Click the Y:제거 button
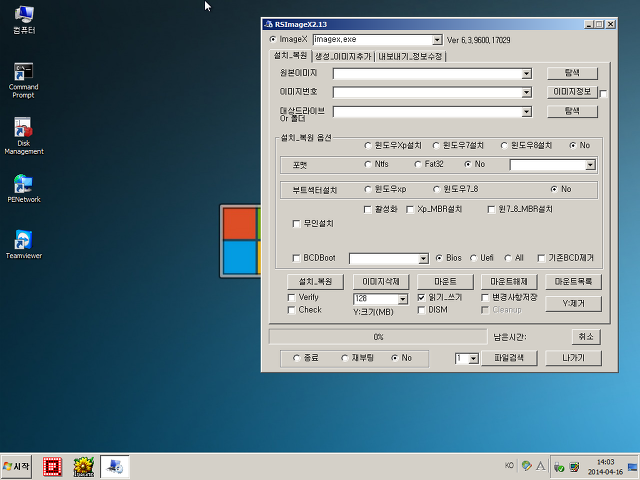Viewport: 640px width, 480px height. [573, 304]
